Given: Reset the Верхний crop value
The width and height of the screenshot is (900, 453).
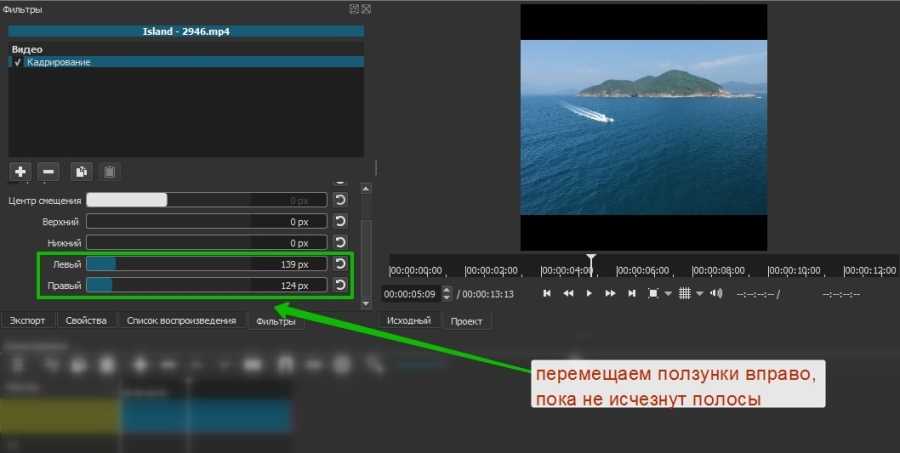Looking at the screenshot, I should click(x=340, y=221).
